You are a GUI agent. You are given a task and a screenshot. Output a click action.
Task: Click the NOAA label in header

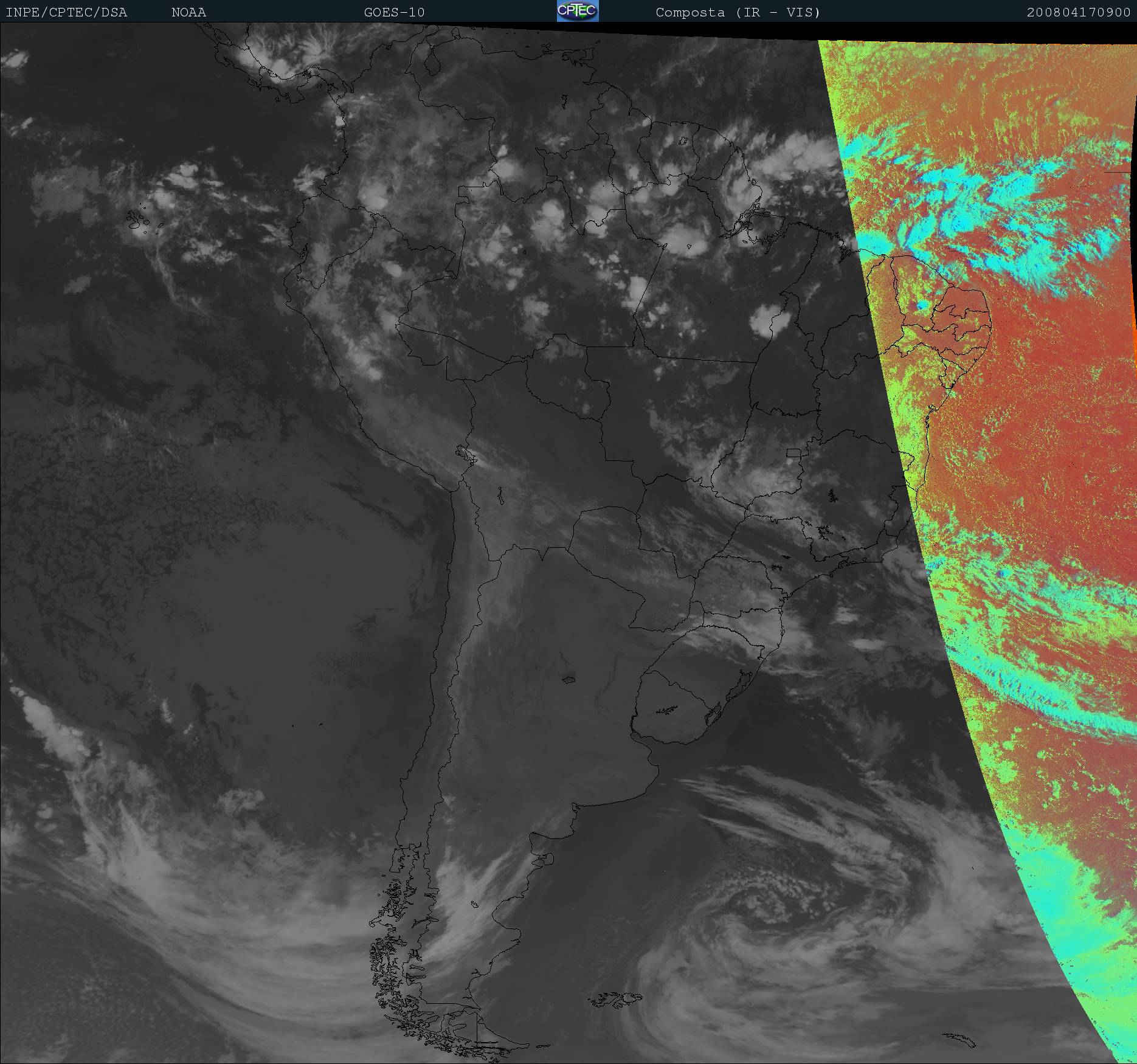coord(188,13)
